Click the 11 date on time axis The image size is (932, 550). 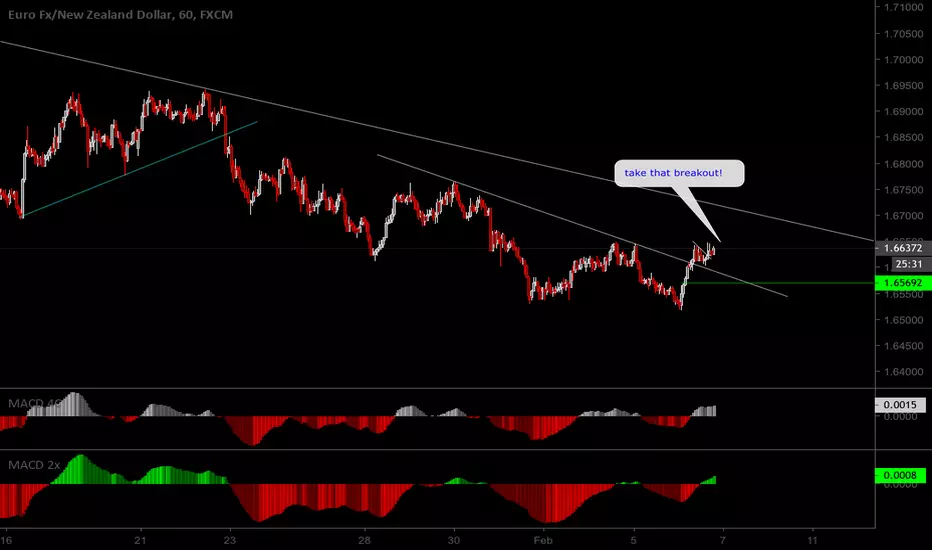pyautogui.click(x=813, y=540)
